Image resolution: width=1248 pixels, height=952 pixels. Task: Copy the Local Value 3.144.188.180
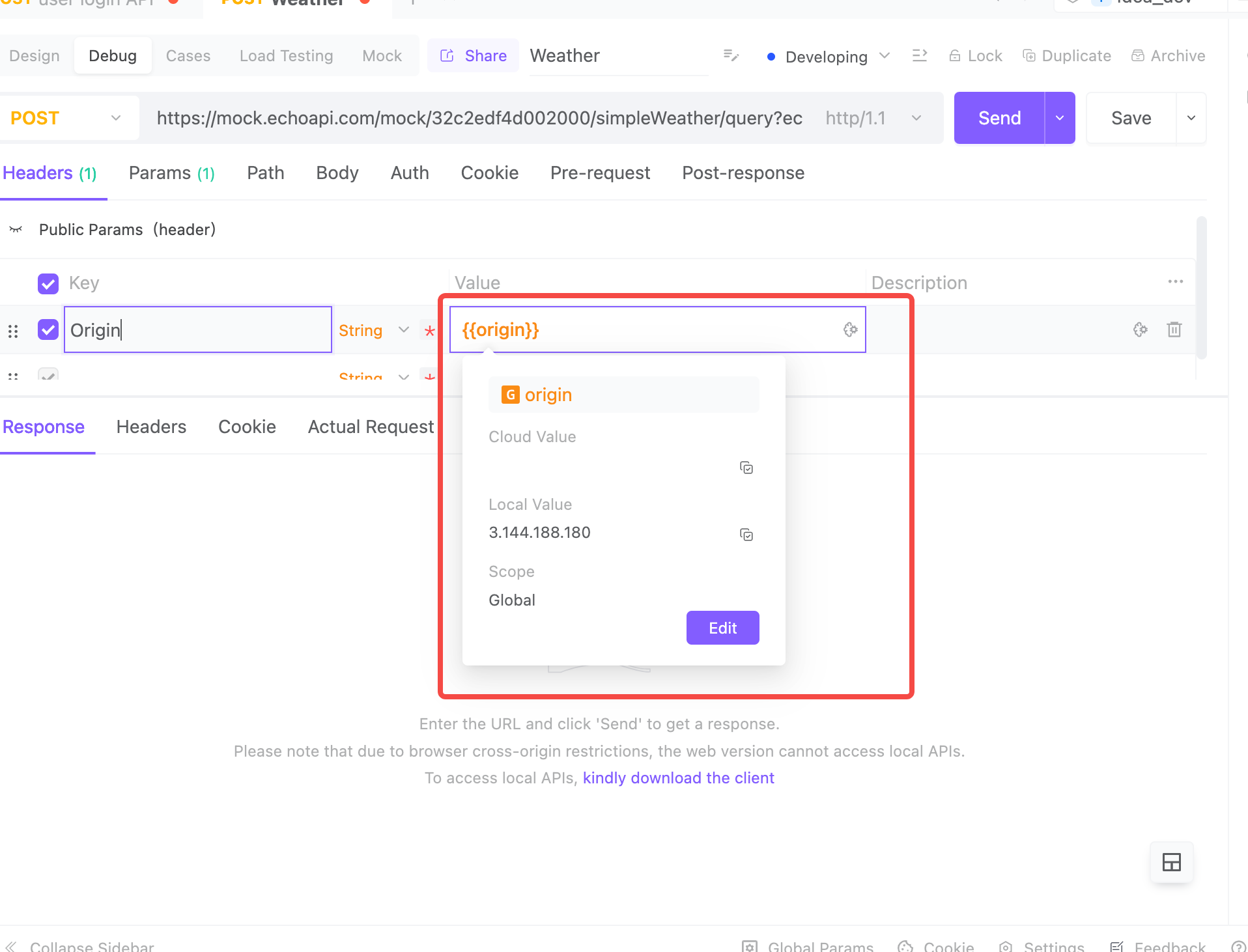coord(746,535)
